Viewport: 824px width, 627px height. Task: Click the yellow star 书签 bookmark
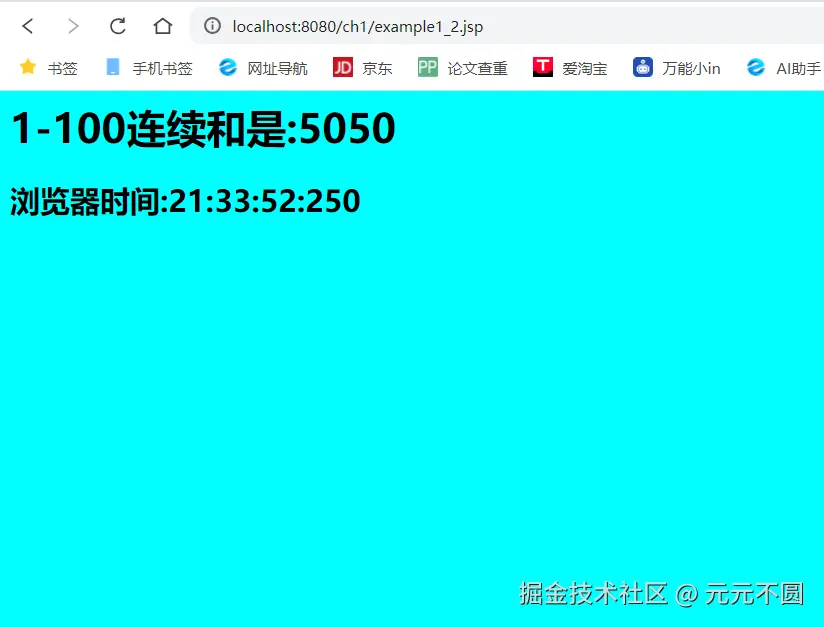[x=28, y=67]
